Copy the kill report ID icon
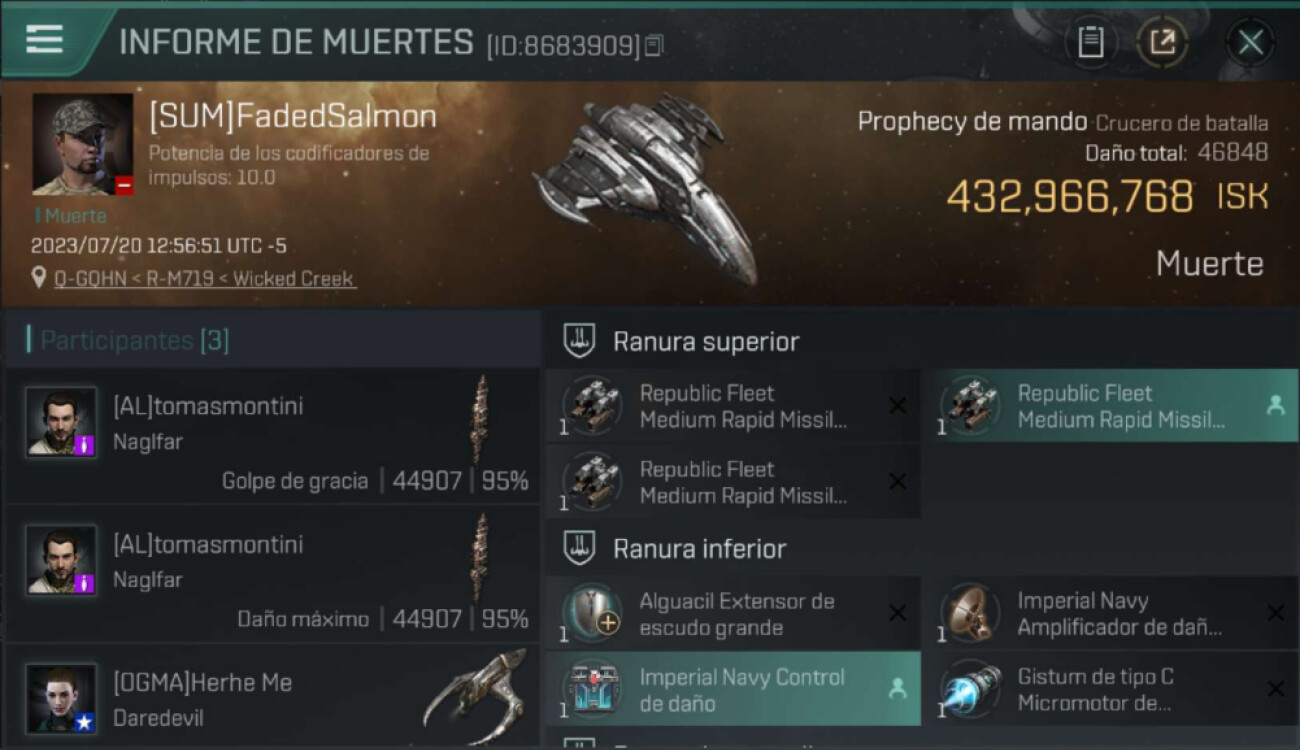The height and width of the screenshot is (750, 1300). coord(654,45)
